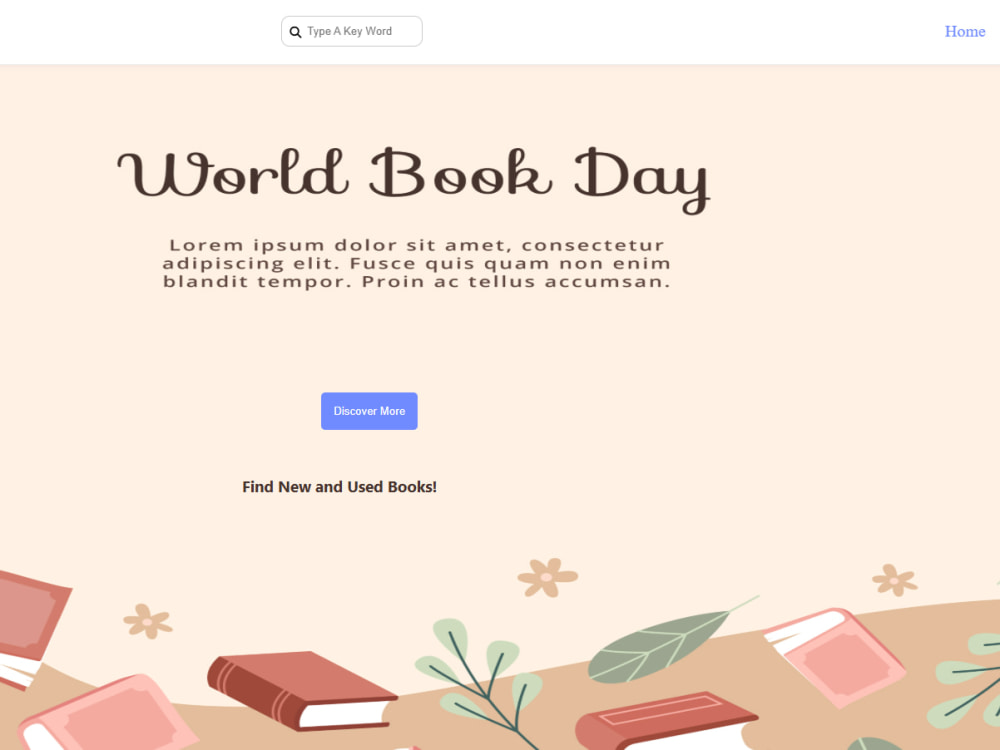The width and height of the screenshot is (1000, 750).
Task: Click the magnifying glass search icon
Action: click(295, 32)
